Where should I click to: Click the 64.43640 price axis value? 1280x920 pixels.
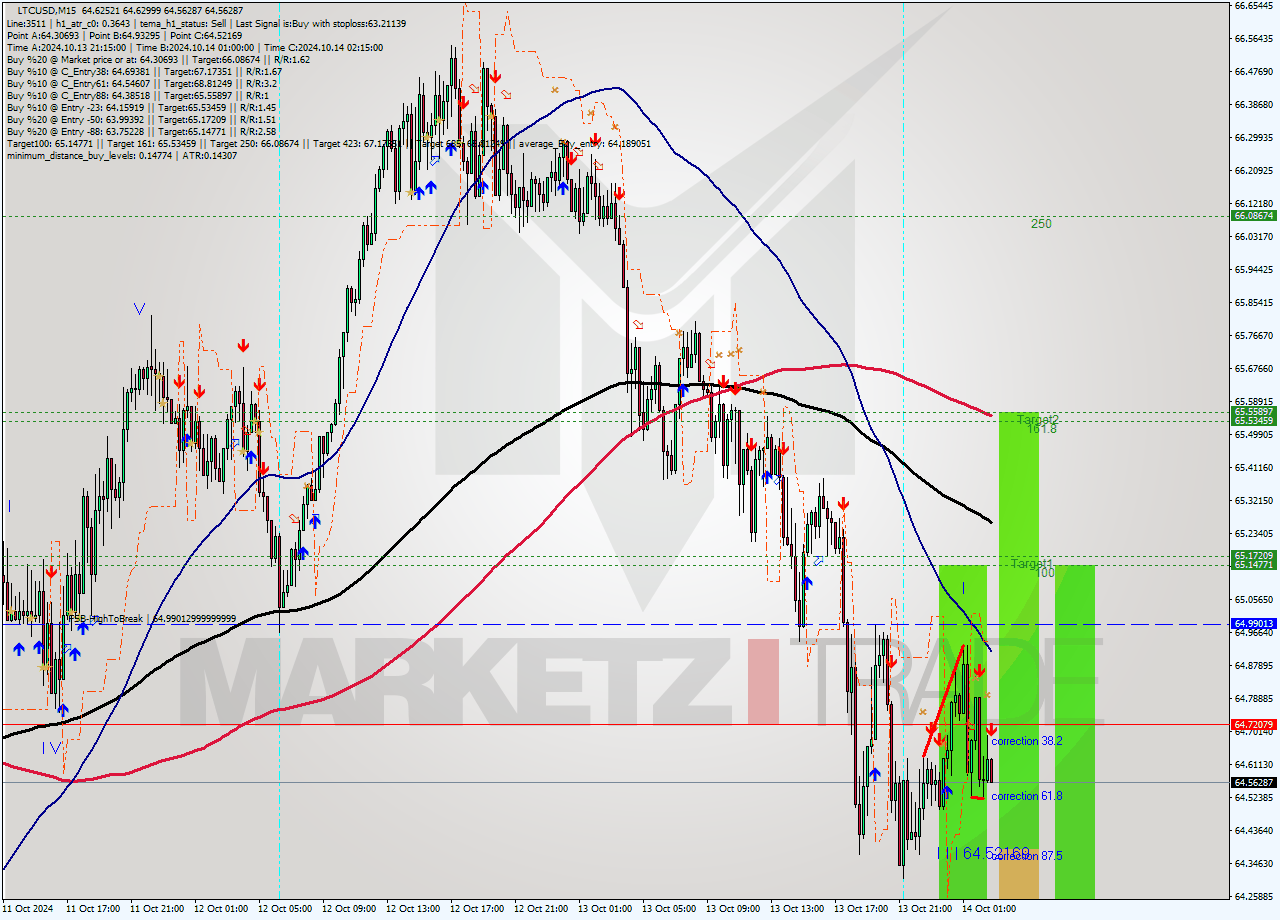tap(1253, 830)
